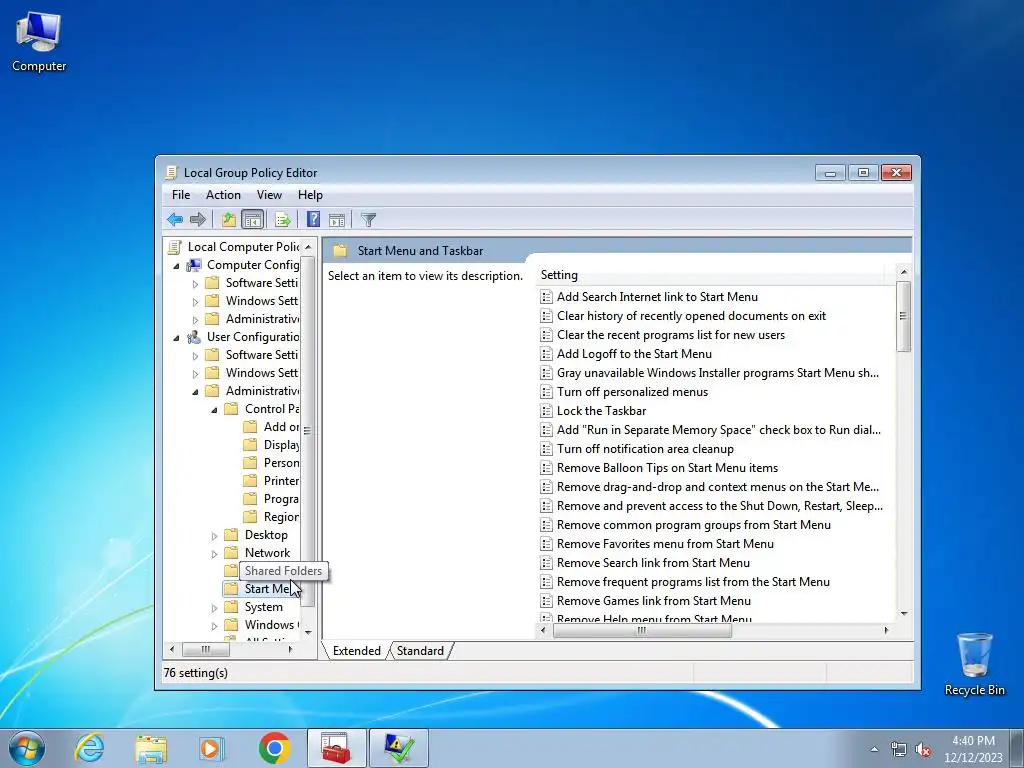Switch to the Extended tab

(x=357, y=650)
